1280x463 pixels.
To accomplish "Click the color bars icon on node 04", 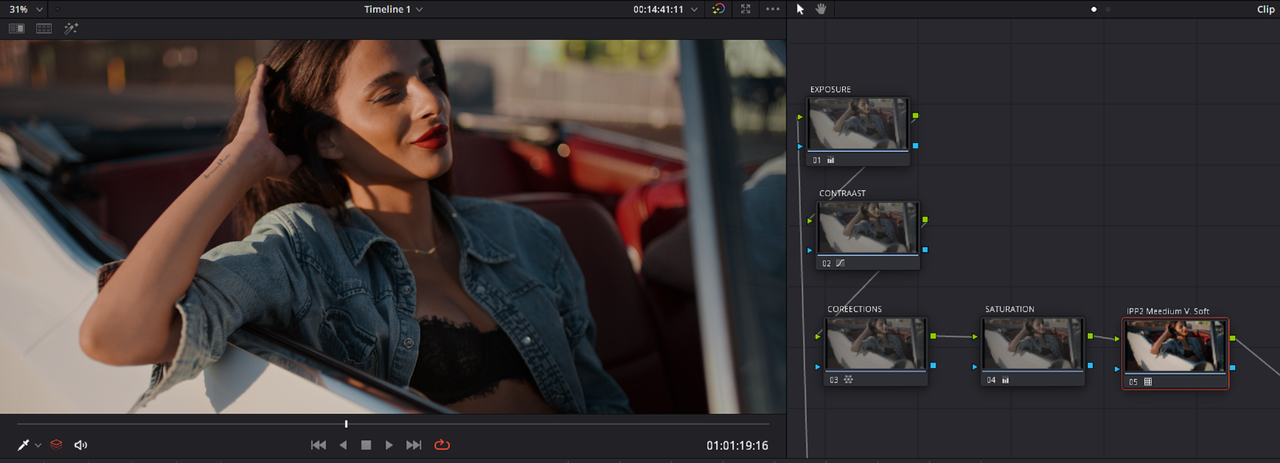I will click(x=1007, y=380).
